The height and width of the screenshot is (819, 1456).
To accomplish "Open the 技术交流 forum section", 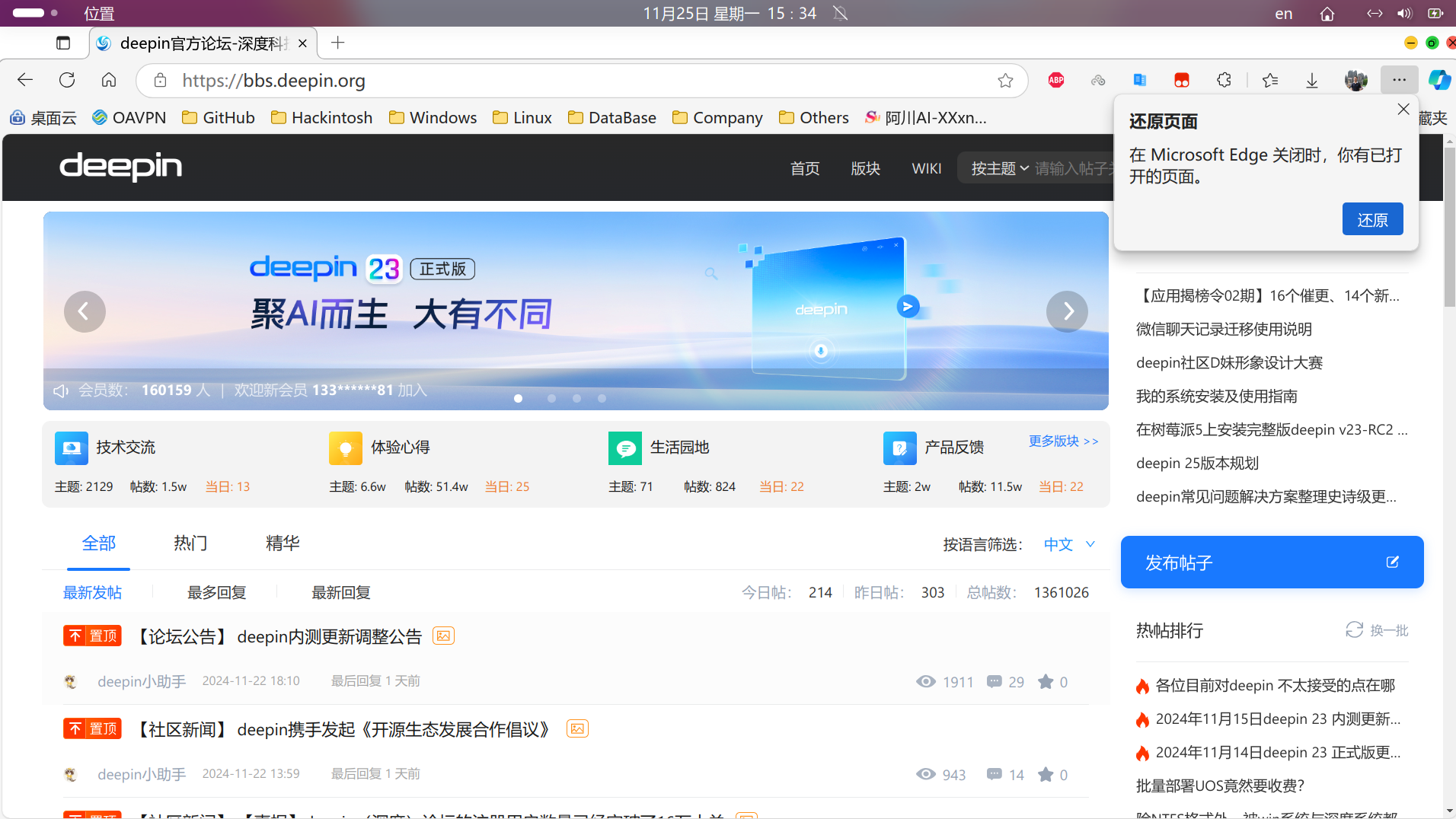I will point(105,448).
